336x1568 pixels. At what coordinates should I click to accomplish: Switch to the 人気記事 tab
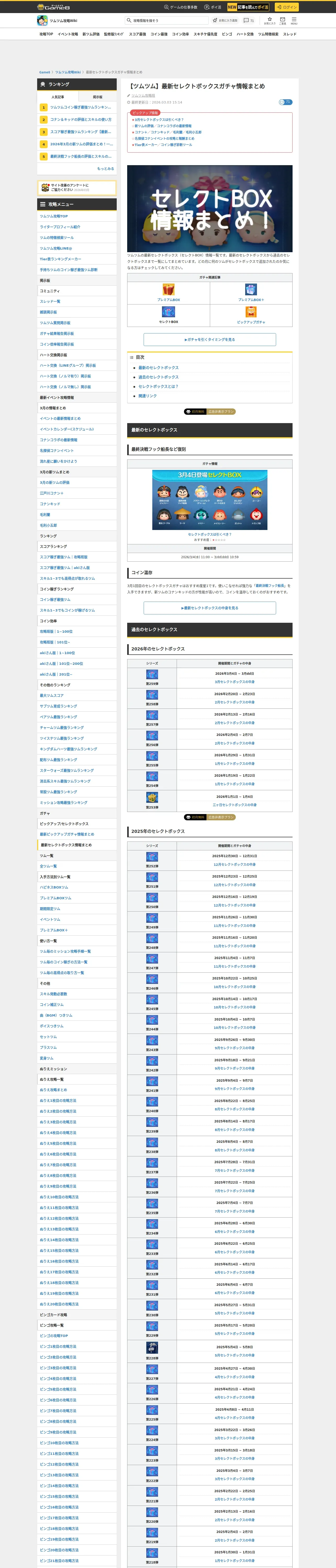click(57, 97)
